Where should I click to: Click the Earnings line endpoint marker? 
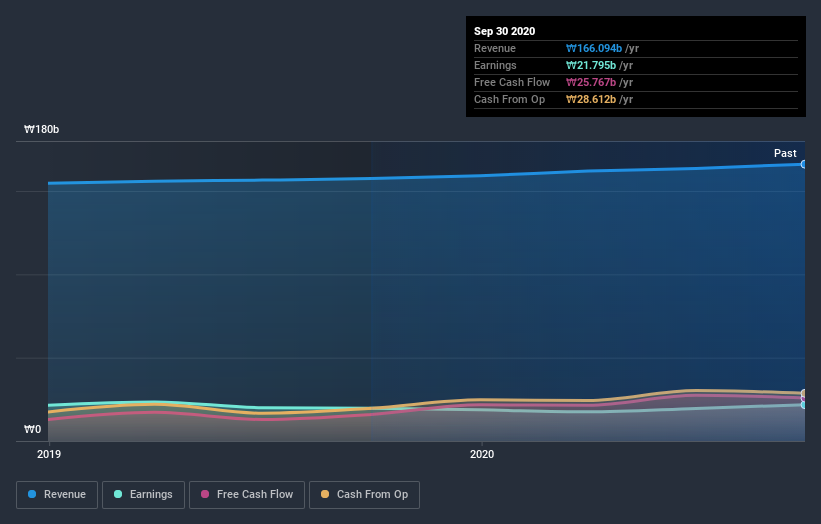coord(804,405)
